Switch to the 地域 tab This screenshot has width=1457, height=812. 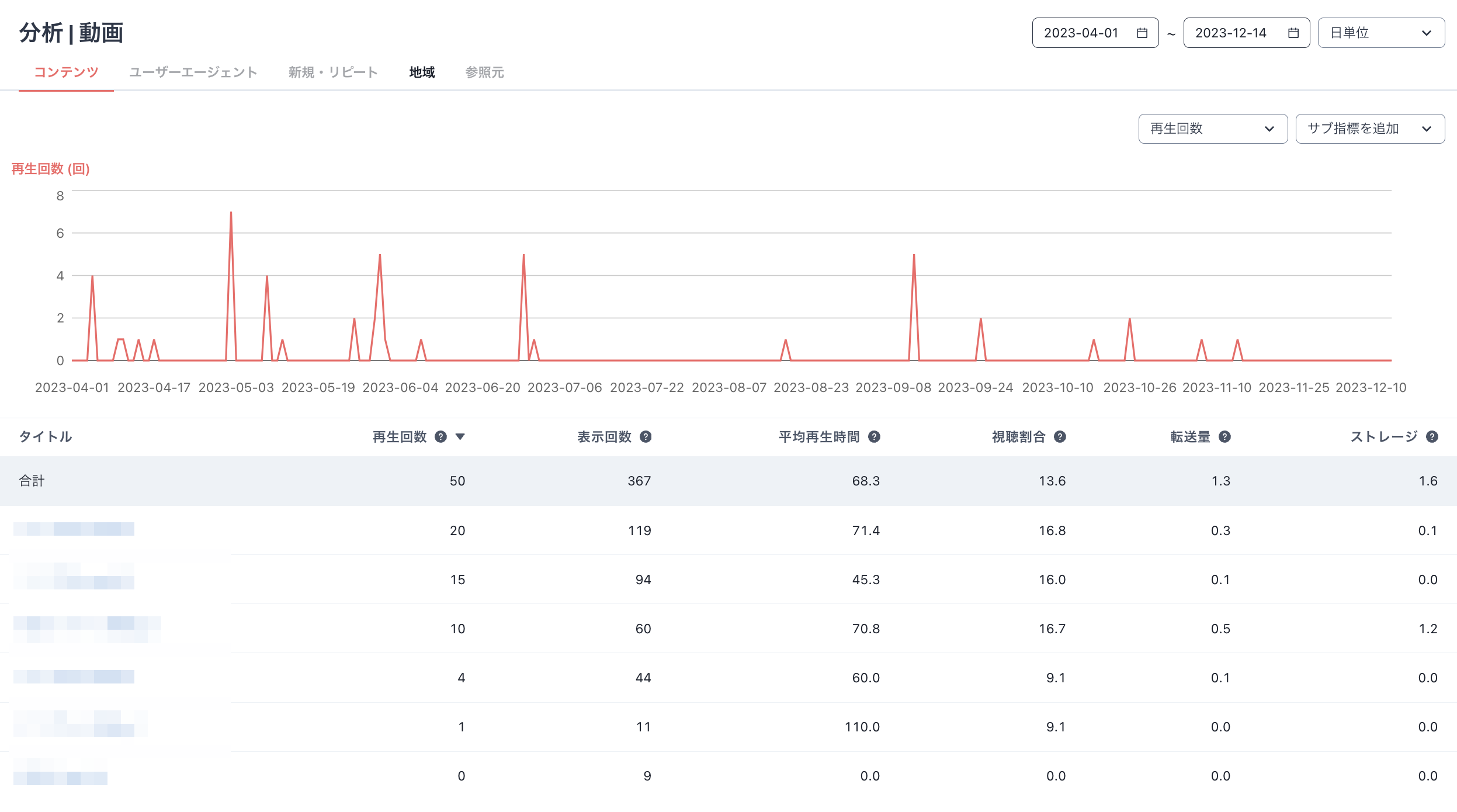422,72
